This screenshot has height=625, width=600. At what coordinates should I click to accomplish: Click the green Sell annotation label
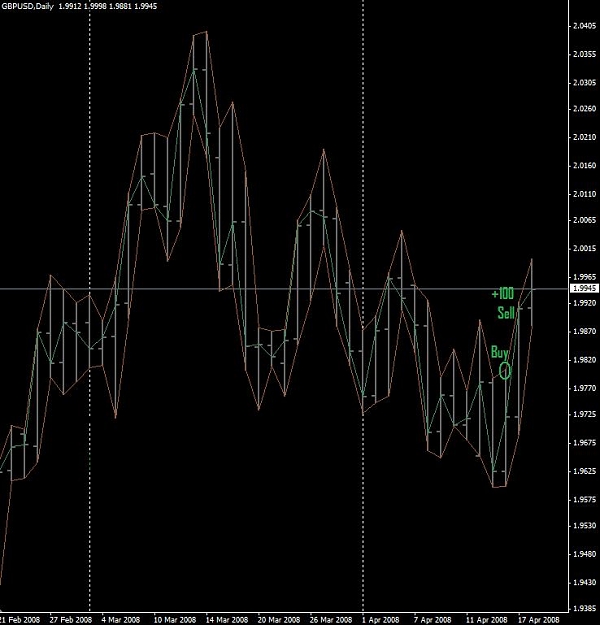point(506,313)
